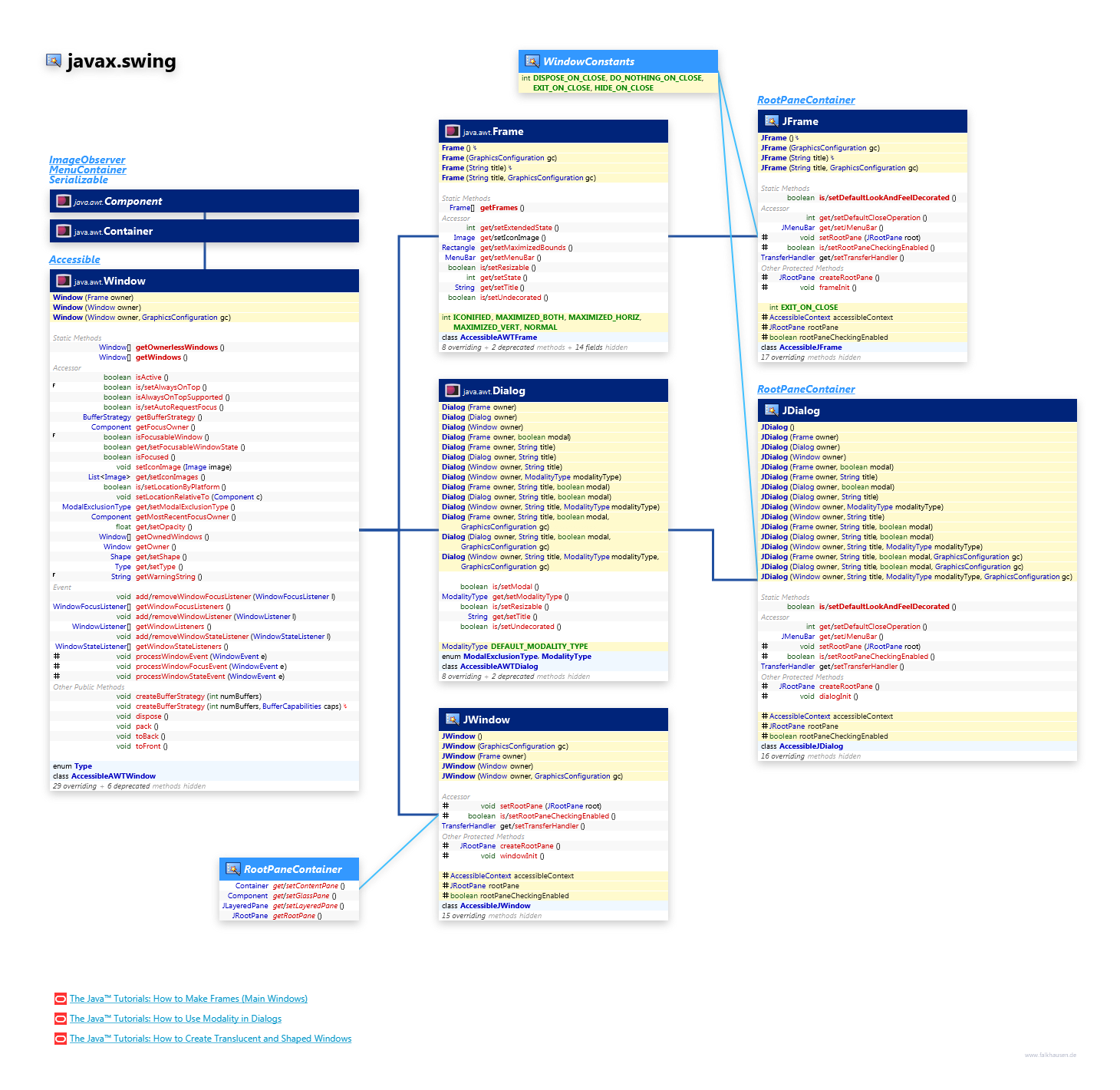The width and height of the screenshot is (1120, 1090).
Task: Click the java.awt.Frame header title
Action: pyautogui.click(x=492, y=131)
